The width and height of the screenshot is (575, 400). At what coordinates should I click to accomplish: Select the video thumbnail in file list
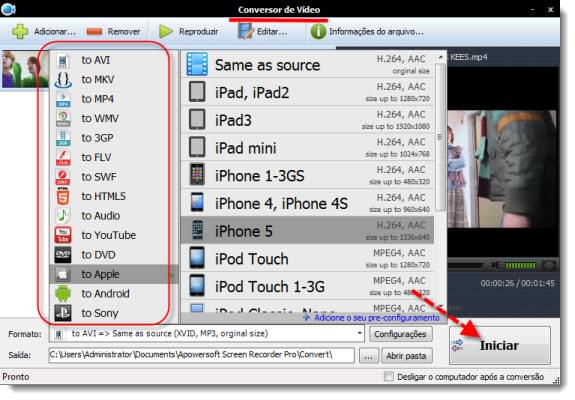[24, 69]
